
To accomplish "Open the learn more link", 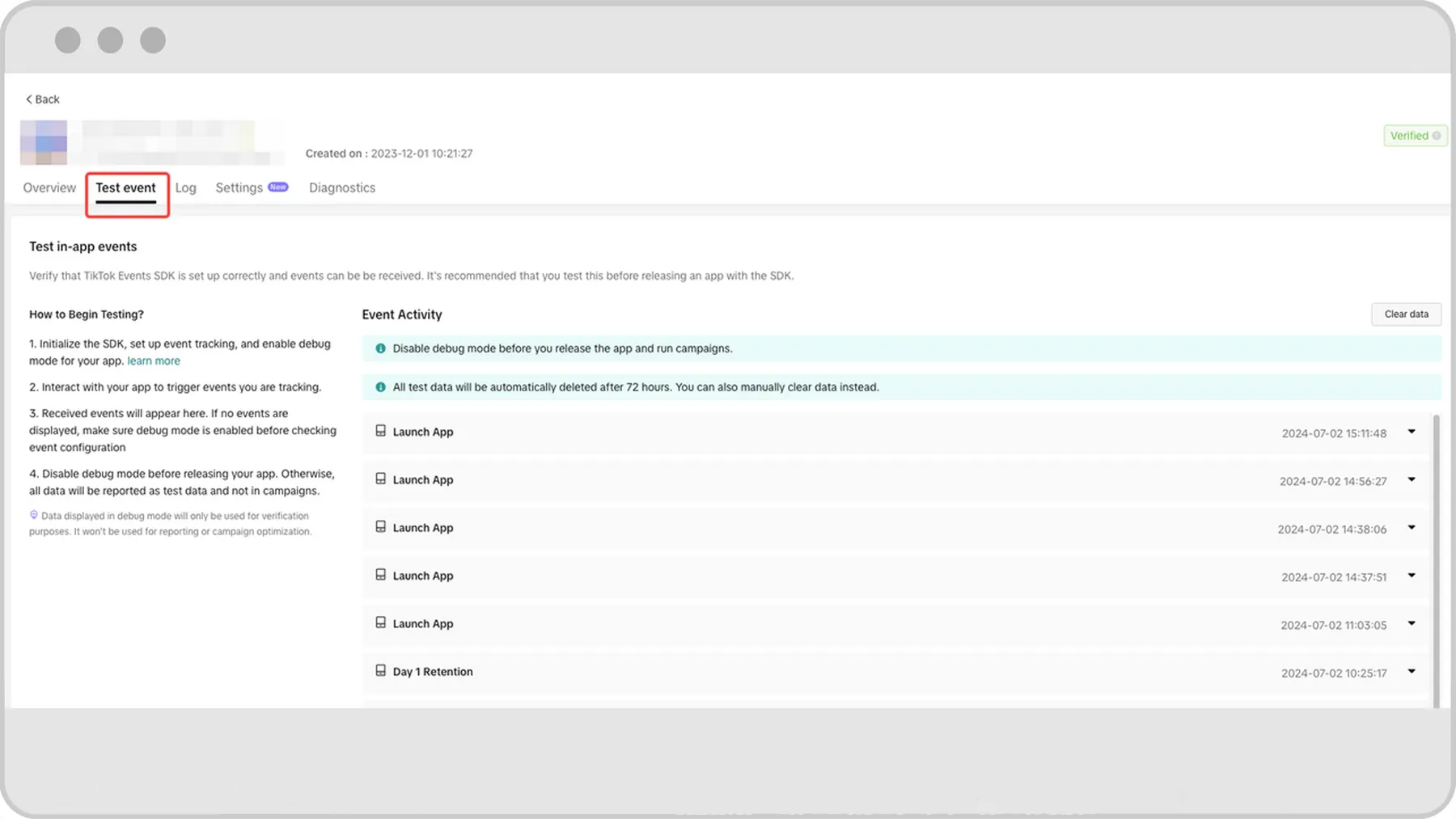I will (x=154, y=361).
